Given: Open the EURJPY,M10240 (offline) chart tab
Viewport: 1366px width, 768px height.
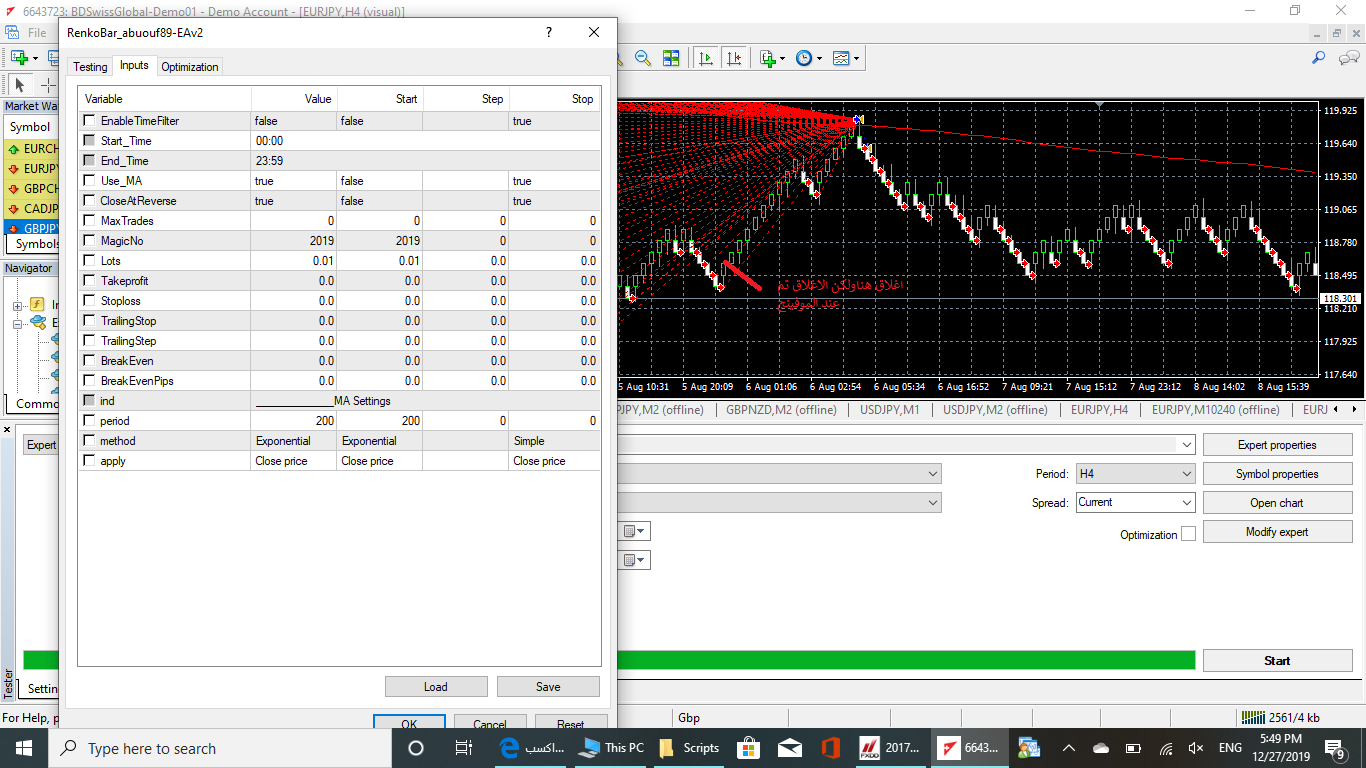Looking at the screenshot, I should click(1215, 410).
